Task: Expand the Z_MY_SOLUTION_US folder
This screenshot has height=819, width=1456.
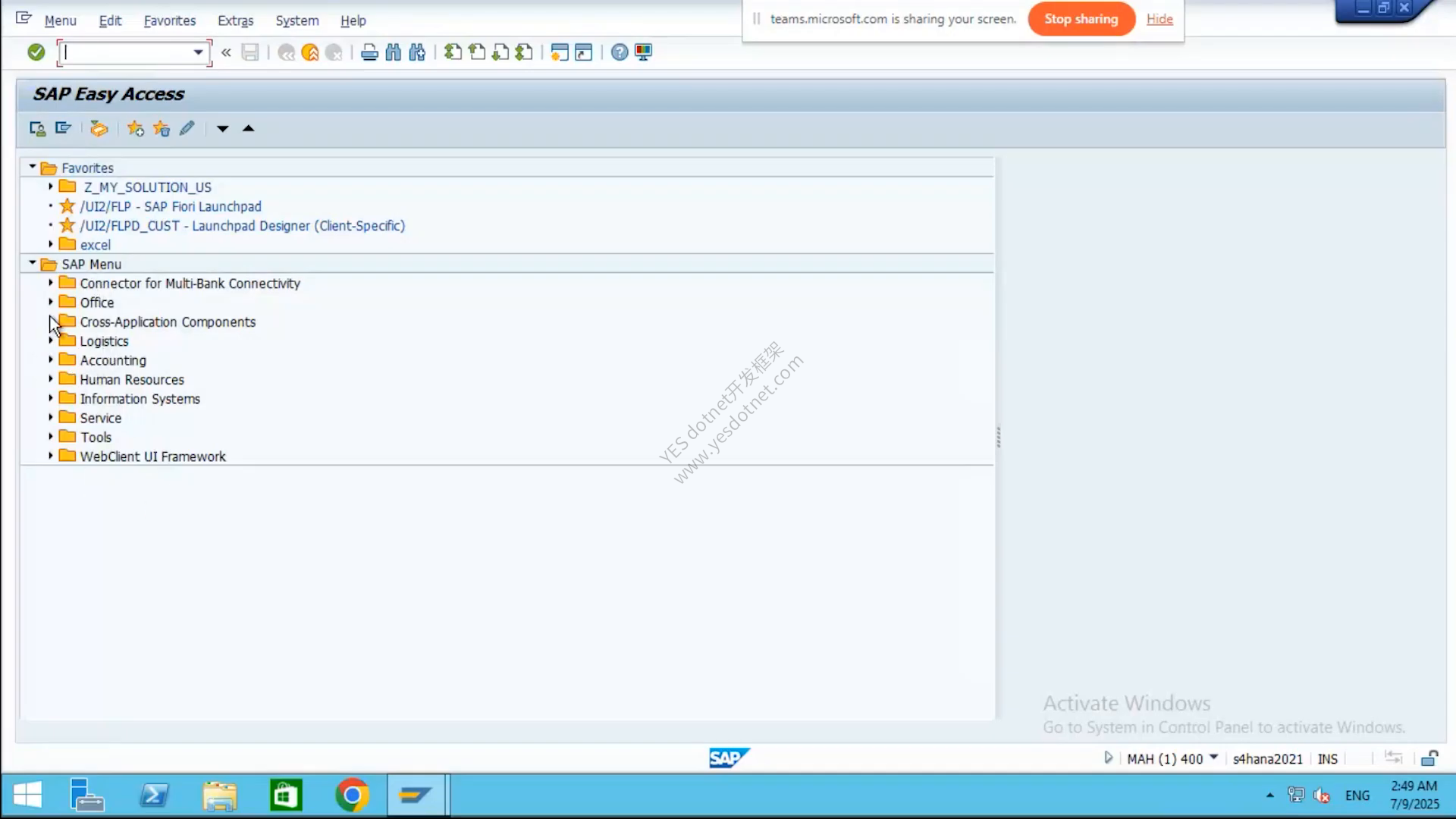Action: pyautogui.click(x=51, y=187)
